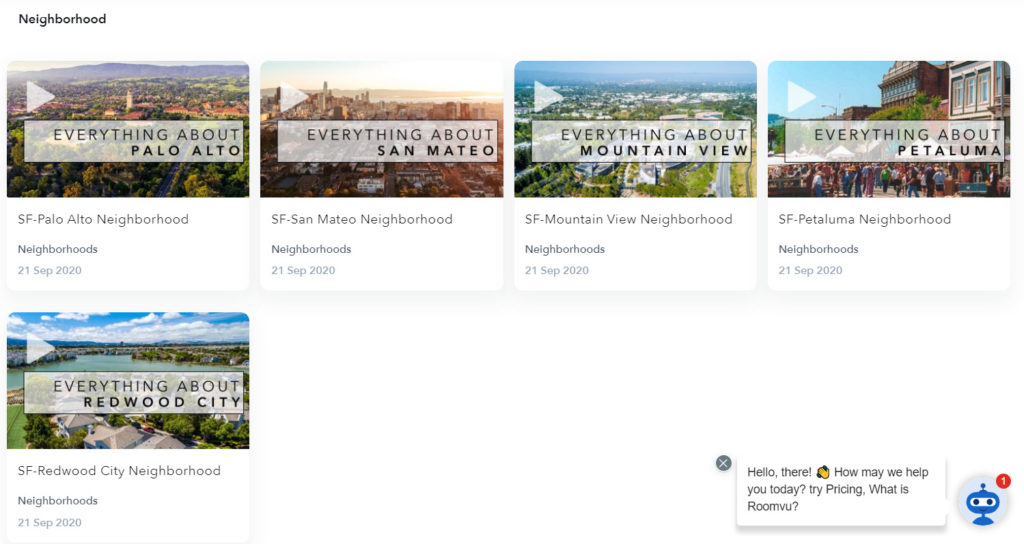
Task: Click Neighborhoods category under Petaluma card
Action: click(x=818, y=249)
